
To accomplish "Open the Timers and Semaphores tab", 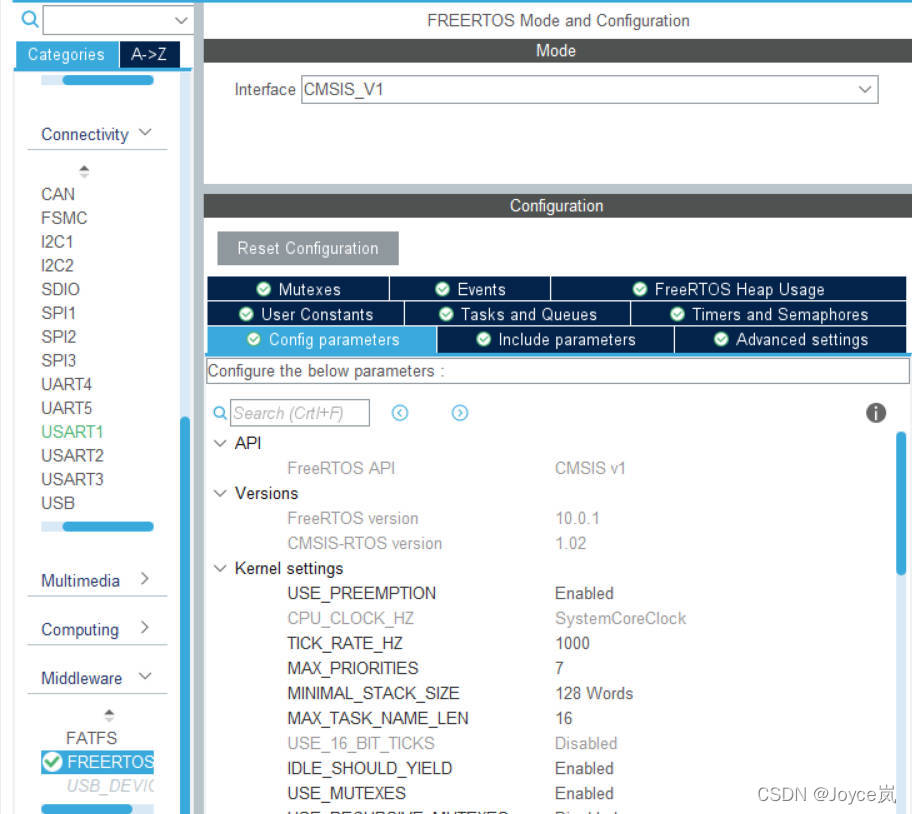I will [768, 314].
